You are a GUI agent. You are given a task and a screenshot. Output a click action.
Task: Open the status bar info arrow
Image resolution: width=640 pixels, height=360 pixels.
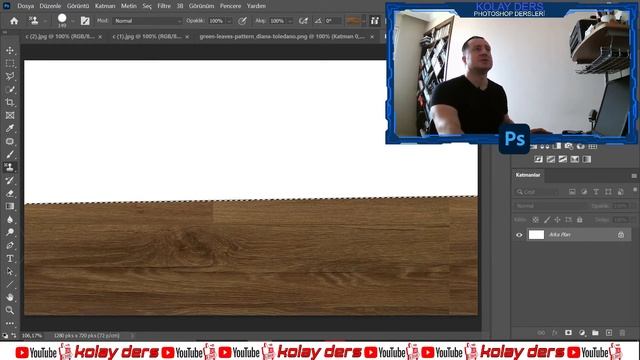pyautogui.click(x=133, y=336)
